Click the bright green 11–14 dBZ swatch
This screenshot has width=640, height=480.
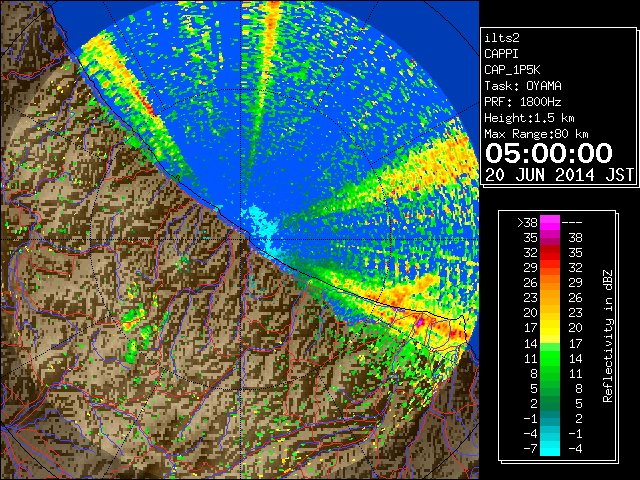pyautogui.click(x=550, y=358)
